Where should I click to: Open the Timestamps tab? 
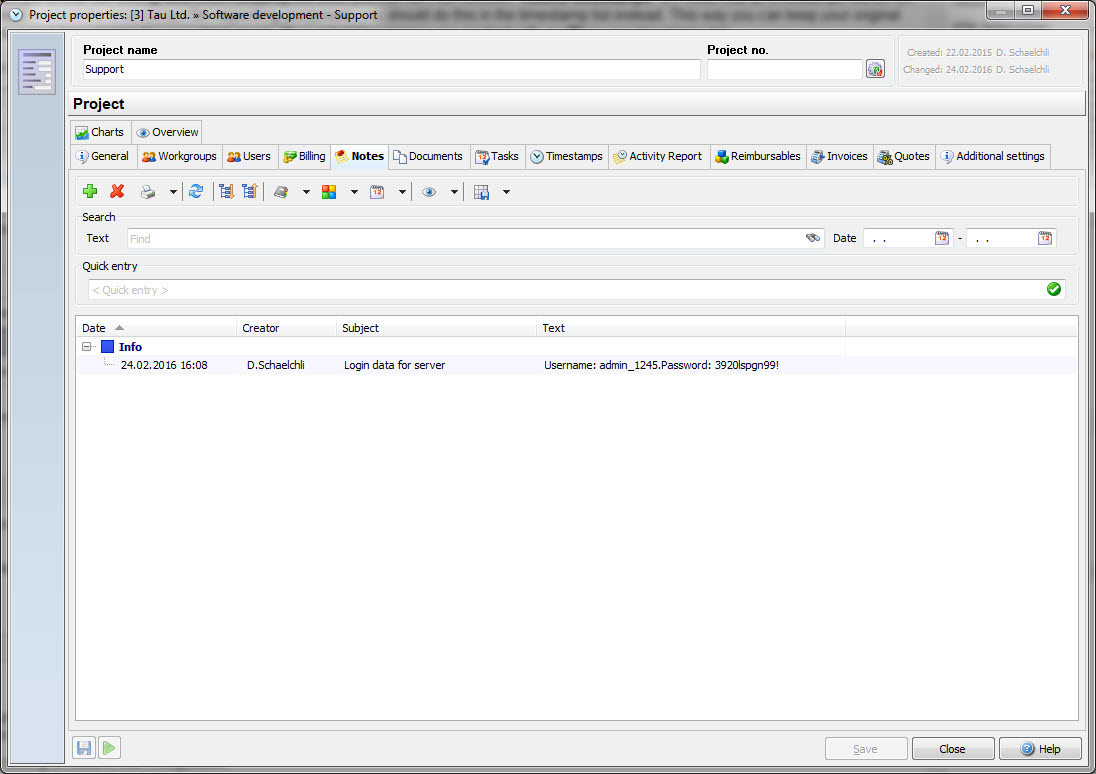567,156
